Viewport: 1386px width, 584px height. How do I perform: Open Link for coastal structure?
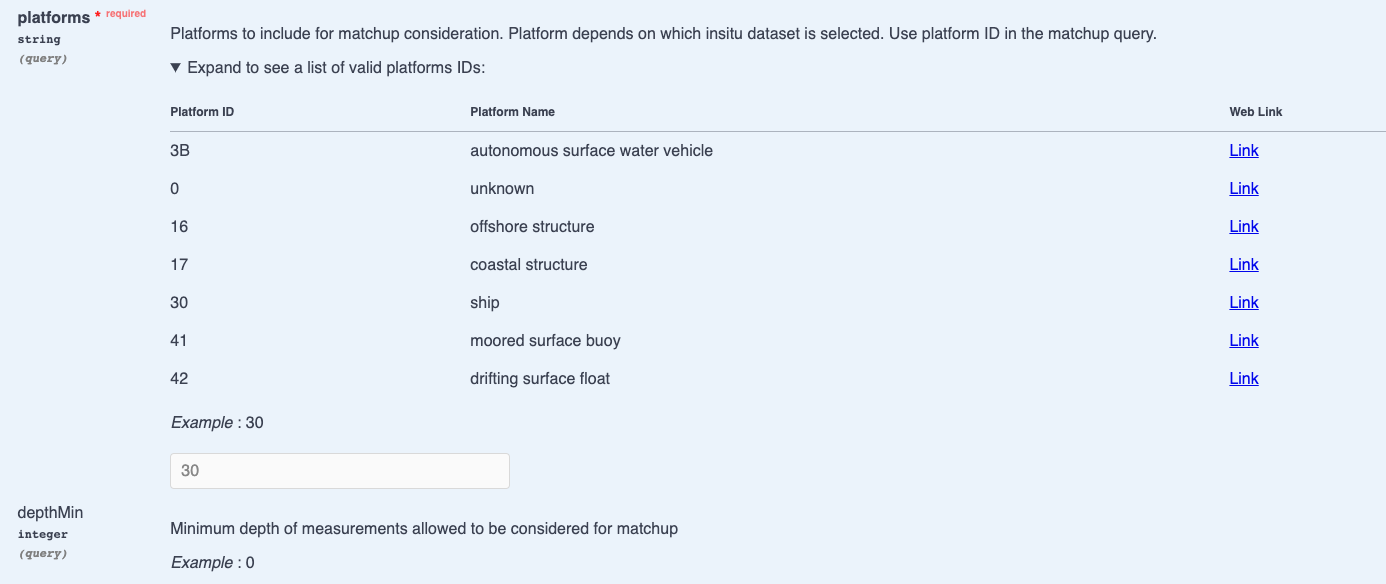coord(1243,265)
